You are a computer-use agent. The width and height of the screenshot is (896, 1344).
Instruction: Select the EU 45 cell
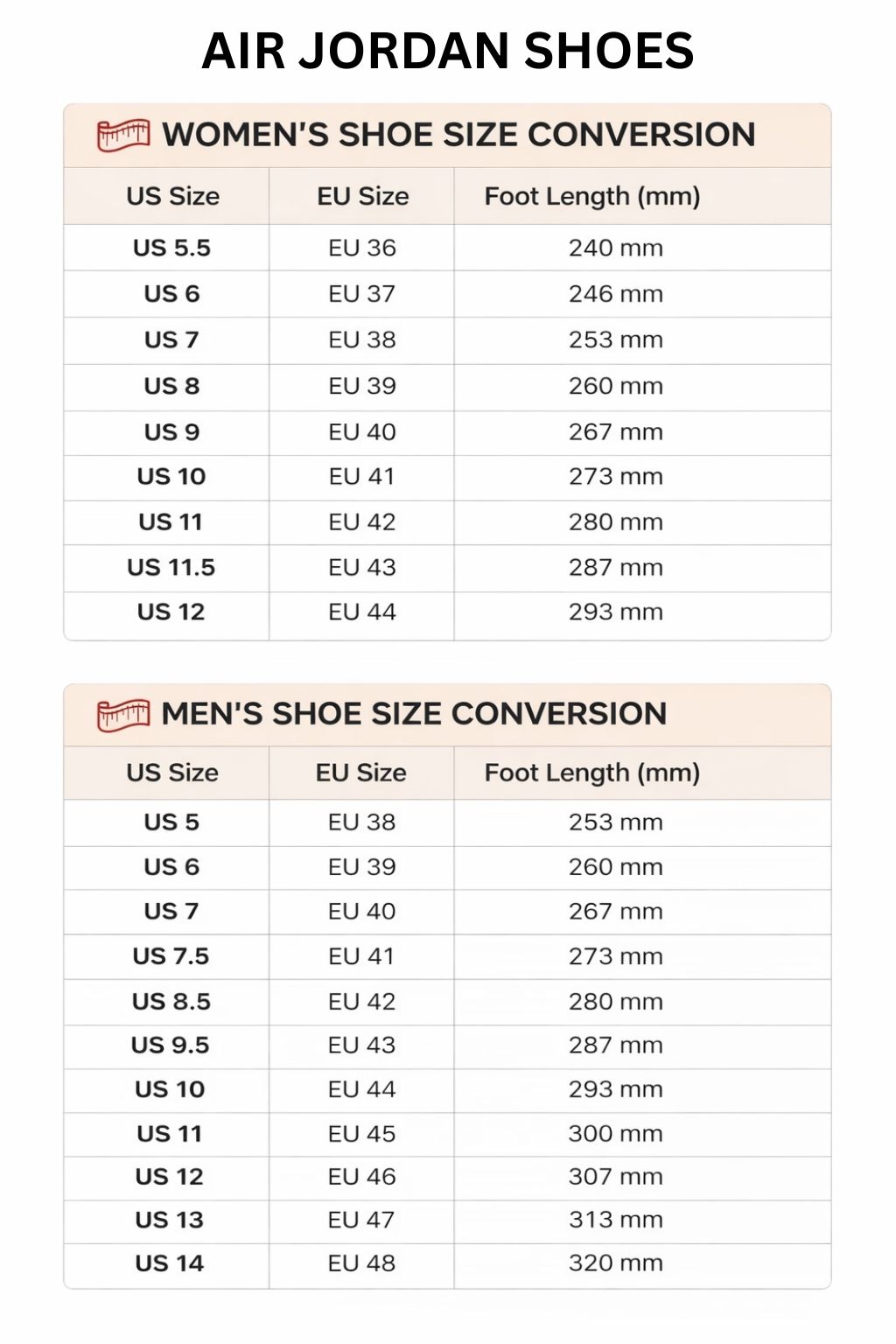tap(361, 1134)
